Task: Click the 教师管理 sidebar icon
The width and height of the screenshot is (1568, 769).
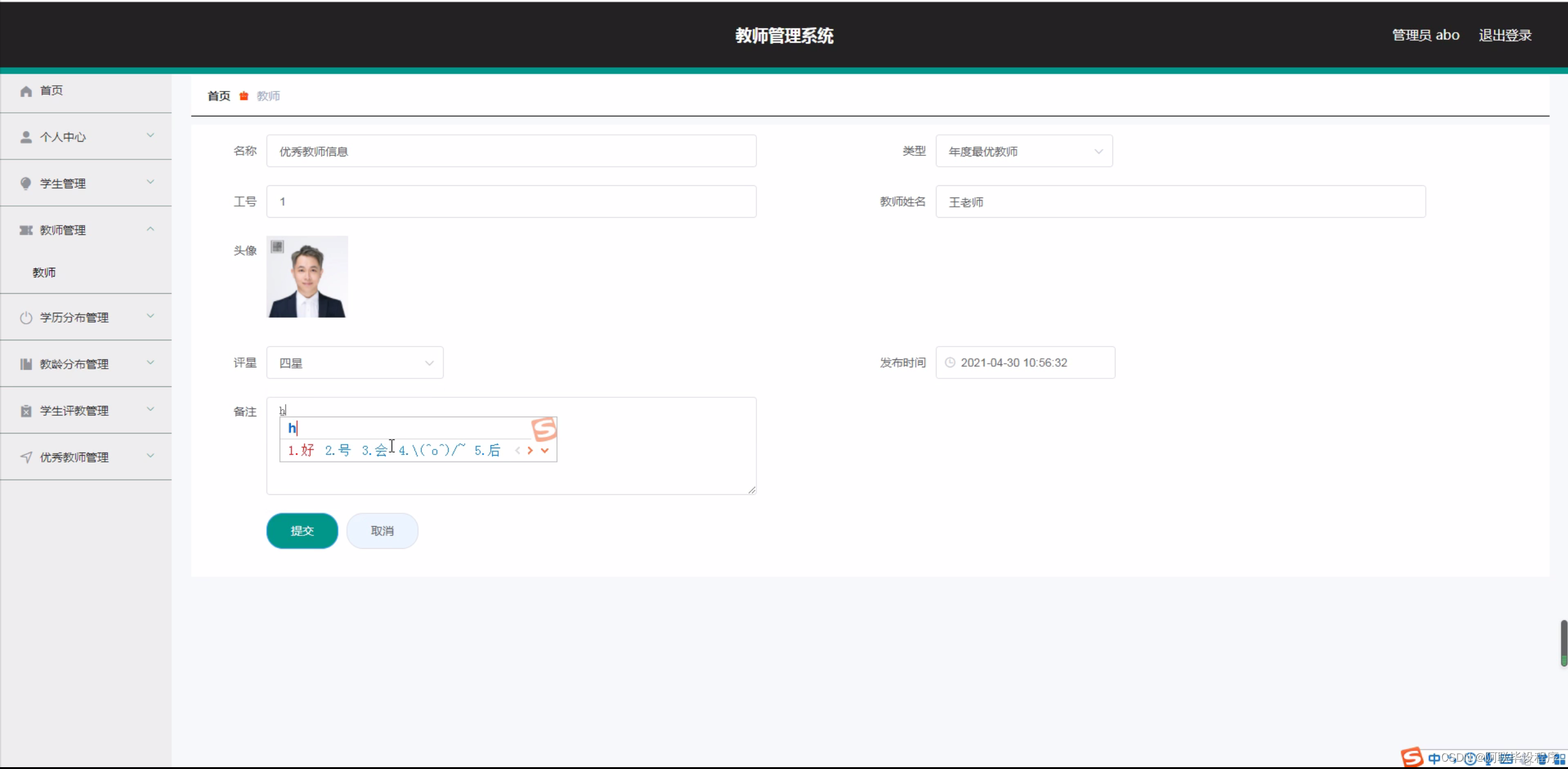Action: coord(26,230)
